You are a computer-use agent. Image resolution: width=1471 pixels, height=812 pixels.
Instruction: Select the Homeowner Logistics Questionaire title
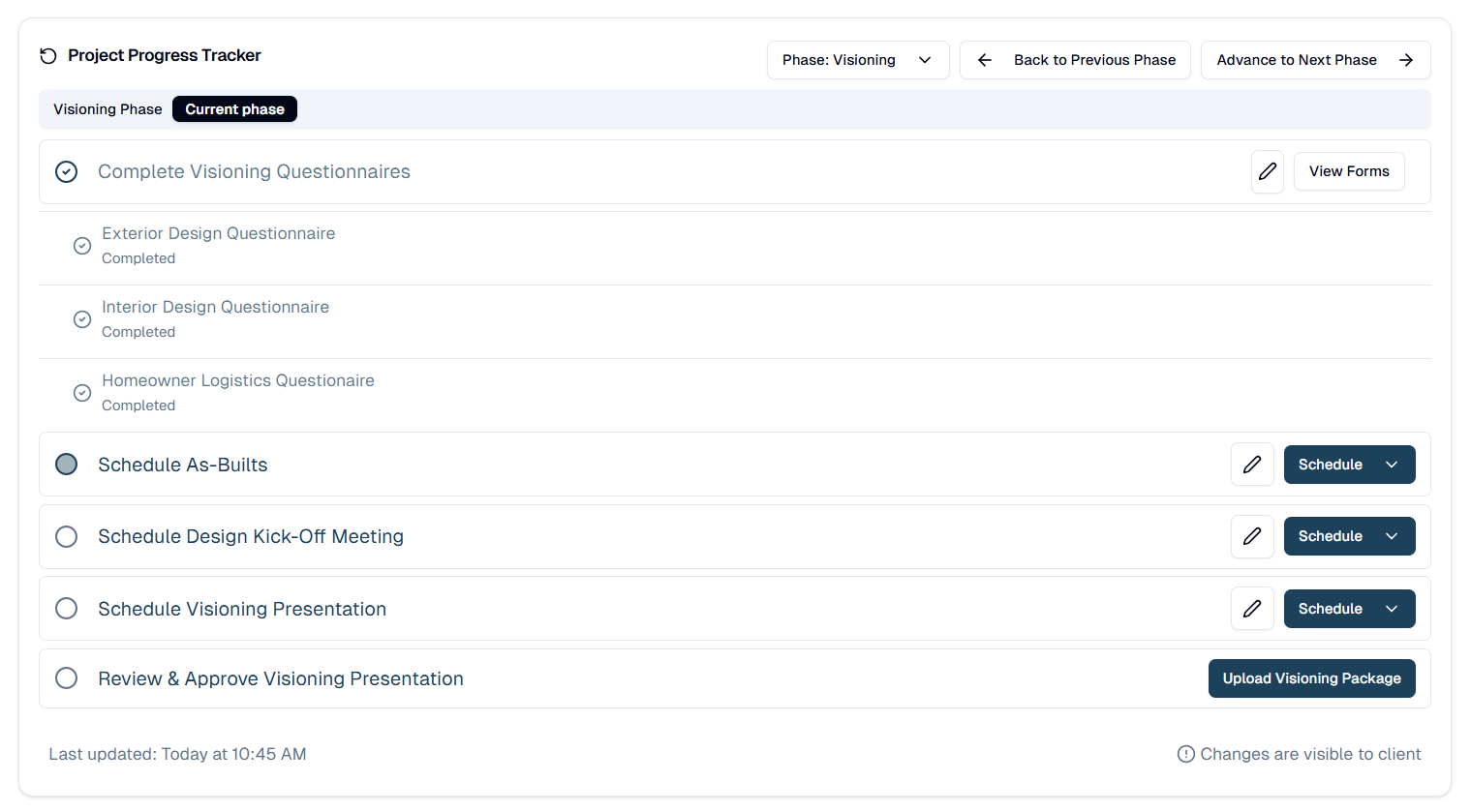click(238, 380)
